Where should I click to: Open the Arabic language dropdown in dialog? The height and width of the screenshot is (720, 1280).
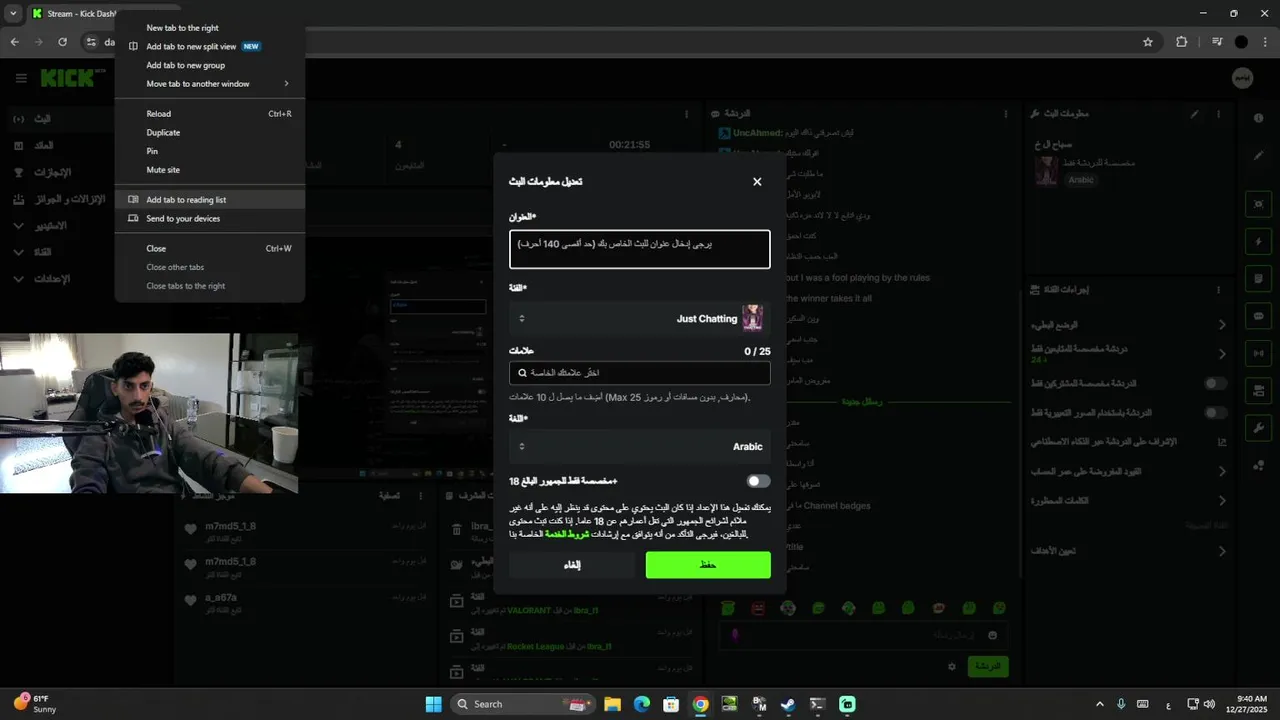(x=640, y=447)
